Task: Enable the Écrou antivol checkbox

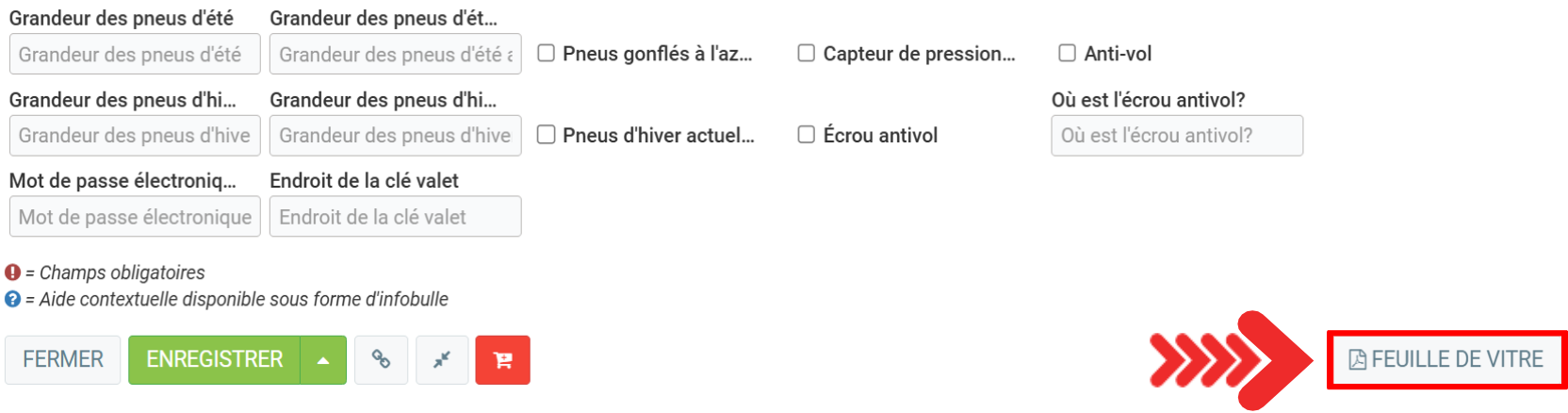Action: [x=807, y=135]
